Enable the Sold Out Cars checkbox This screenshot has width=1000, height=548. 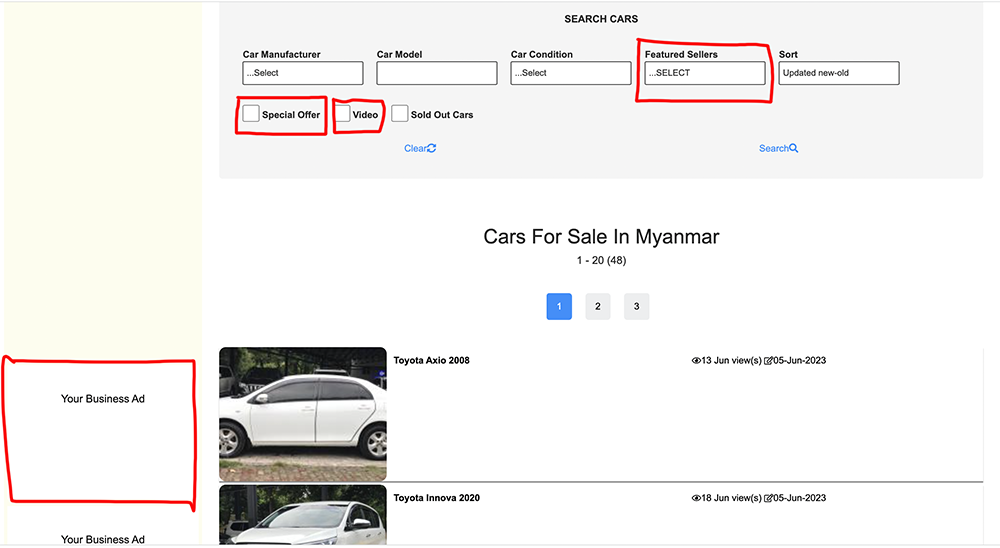click(x=400, y=114)
